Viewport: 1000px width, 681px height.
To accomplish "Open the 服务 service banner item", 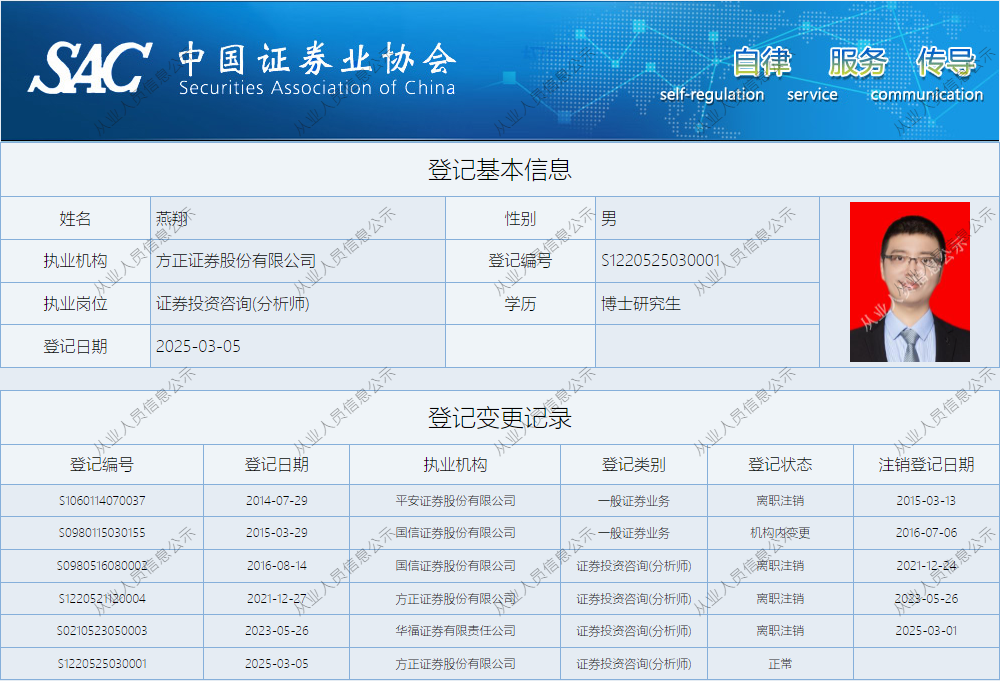I will point(857,62).
